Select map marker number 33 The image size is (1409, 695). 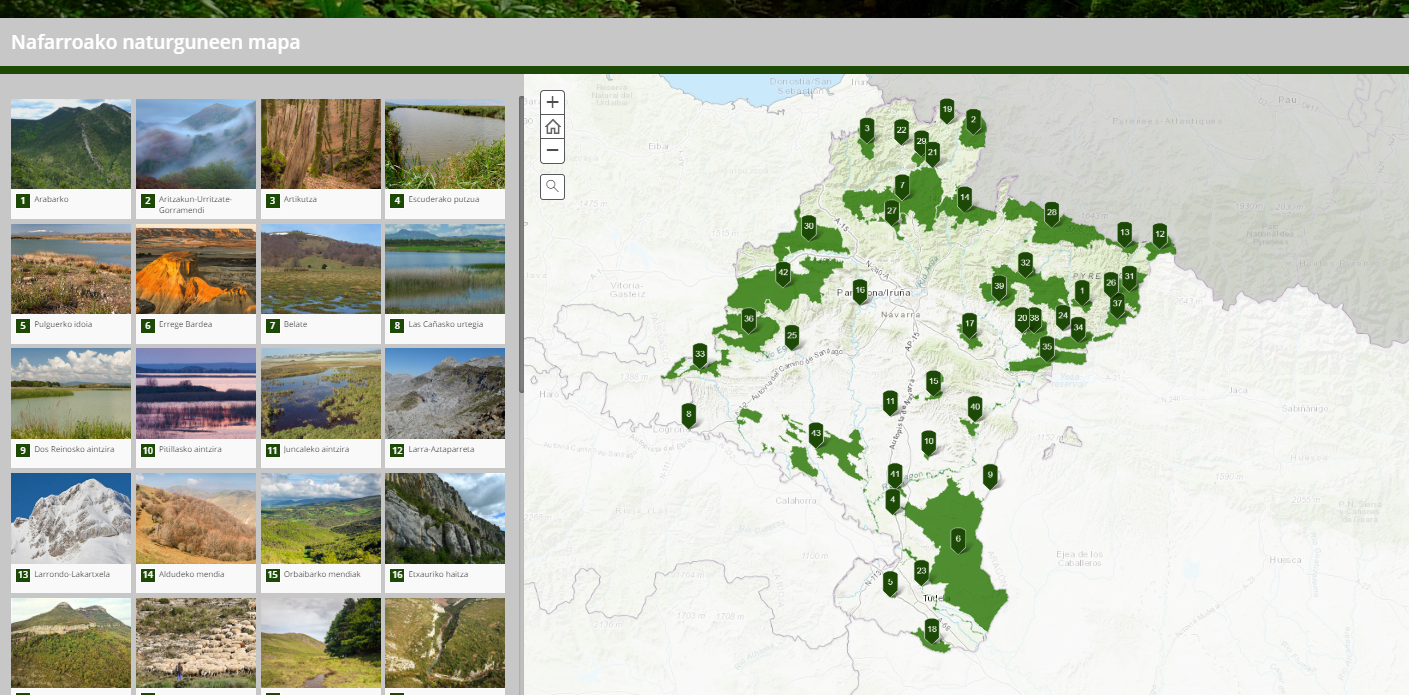coord(700,355)
